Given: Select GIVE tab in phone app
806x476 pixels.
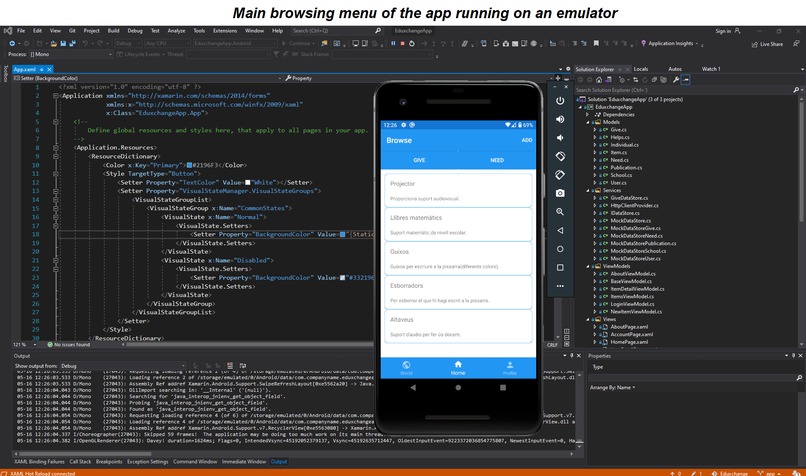Looking at the screenshot, I should coord(419,160).
